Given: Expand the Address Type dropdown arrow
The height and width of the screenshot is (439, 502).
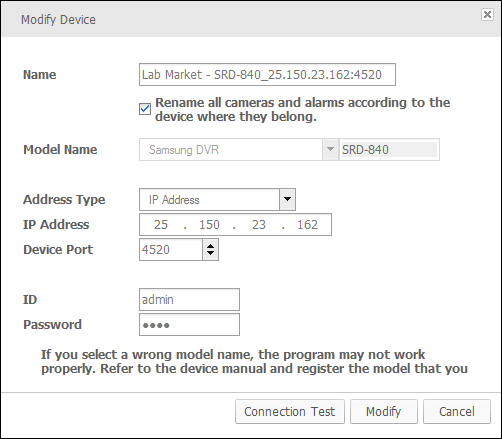Looking at the screenshot, I should (x=287, y=199).
